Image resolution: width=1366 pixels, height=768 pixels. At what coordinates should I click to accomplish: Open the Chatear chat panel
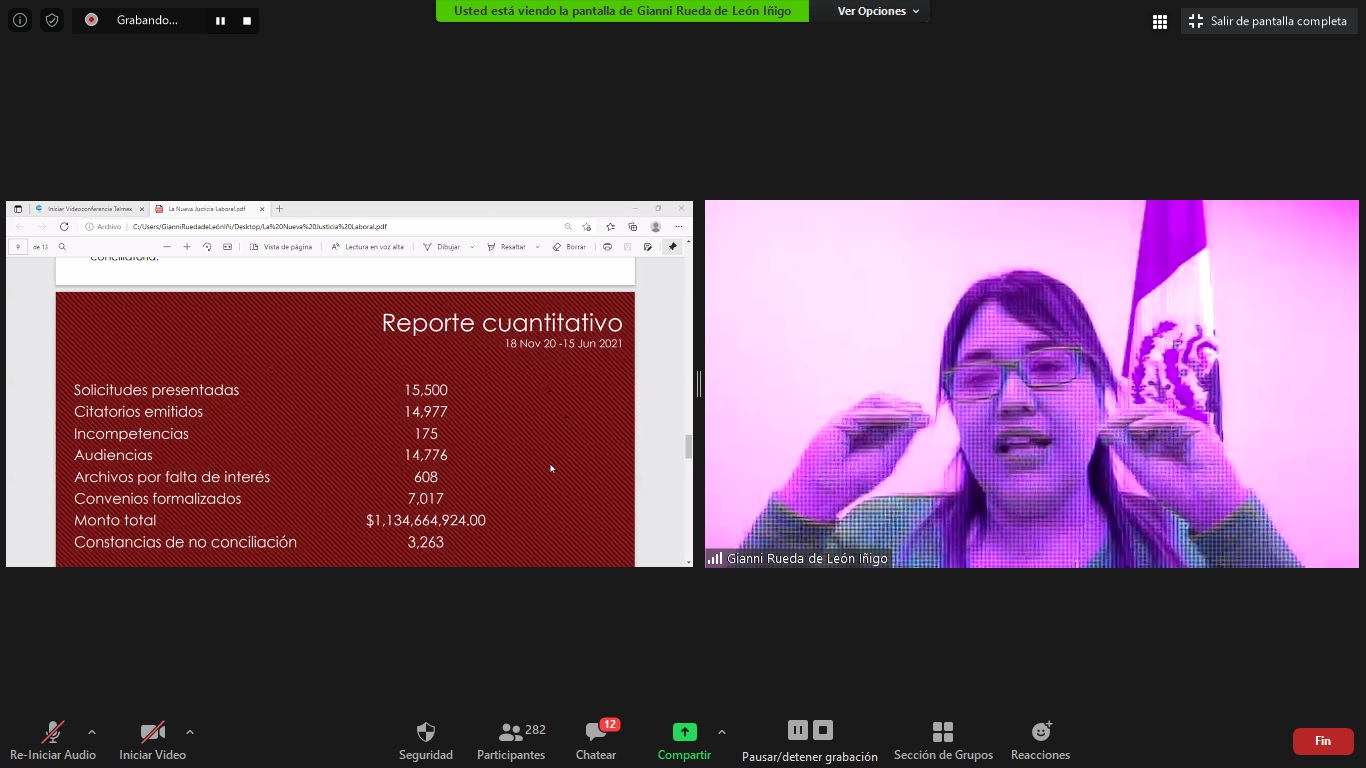click(x=596, y=741)
